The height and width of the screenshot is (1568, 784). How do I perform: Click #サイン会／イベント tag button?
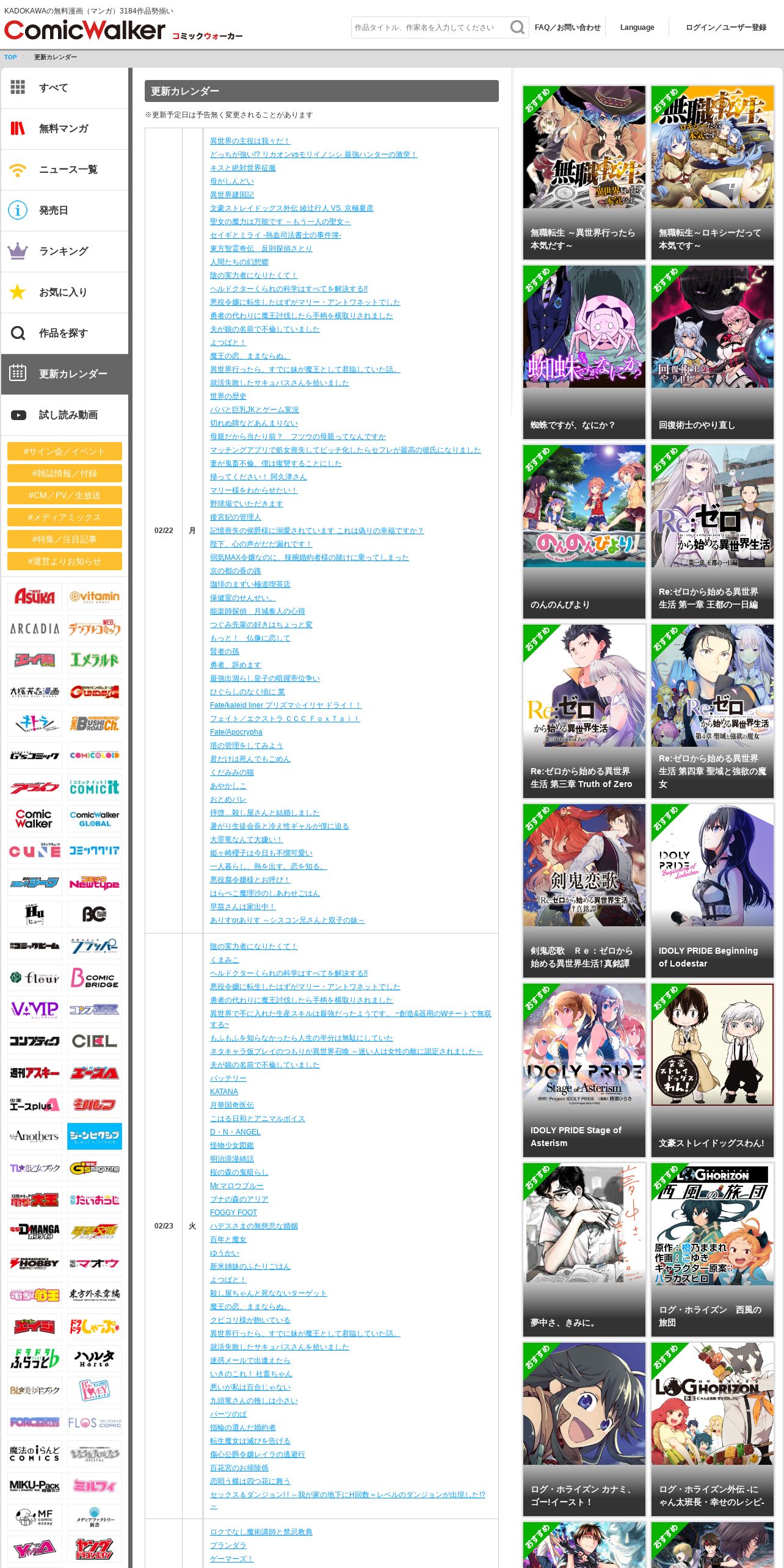click(x=65, y=451)
